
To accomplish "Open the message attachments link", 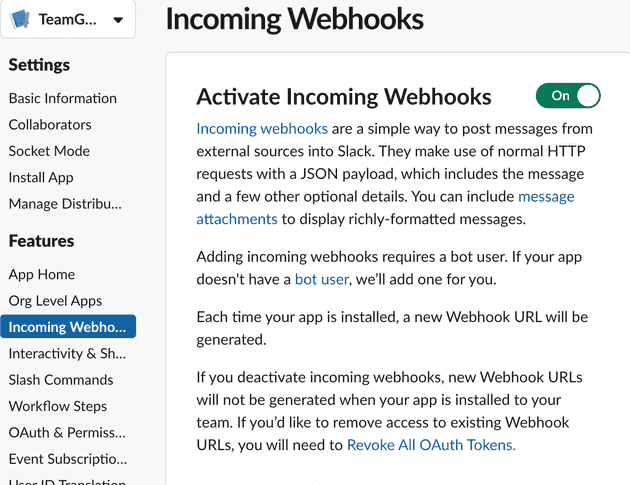I will click(546, 196).
